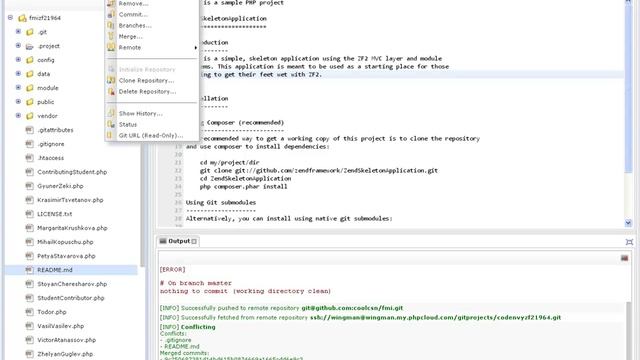Choose Show History... menu entry
The width and height of the screenshot is (640, 360).
140,113
